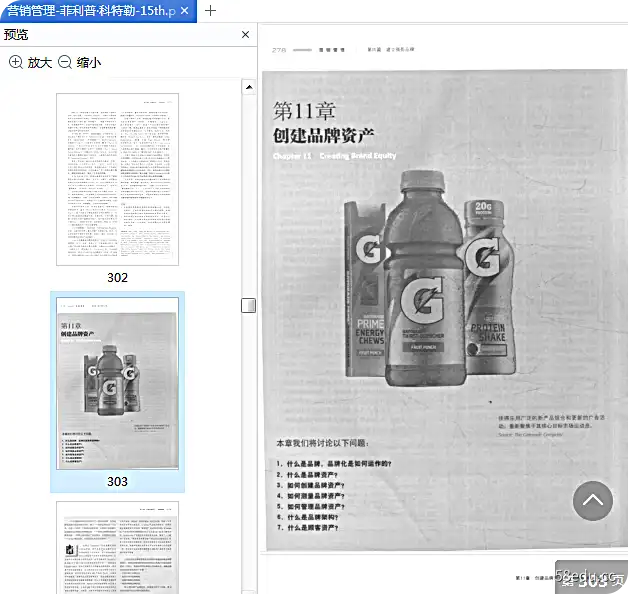Click the Chapter 11 Creating Brand Equity subtitle
This screenshot has height=594, width=628.
(x=334, y=156)
